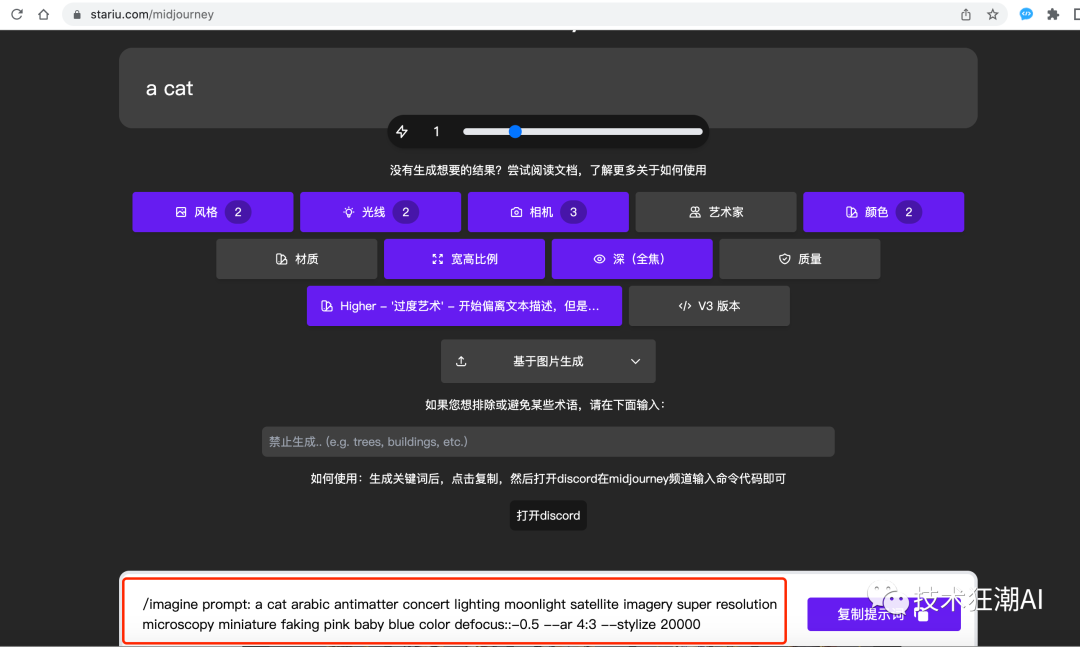Click the camera icon on the 相机 button
The width and height of the screenshot is (1080, 647).
click(x=516, y=212)
